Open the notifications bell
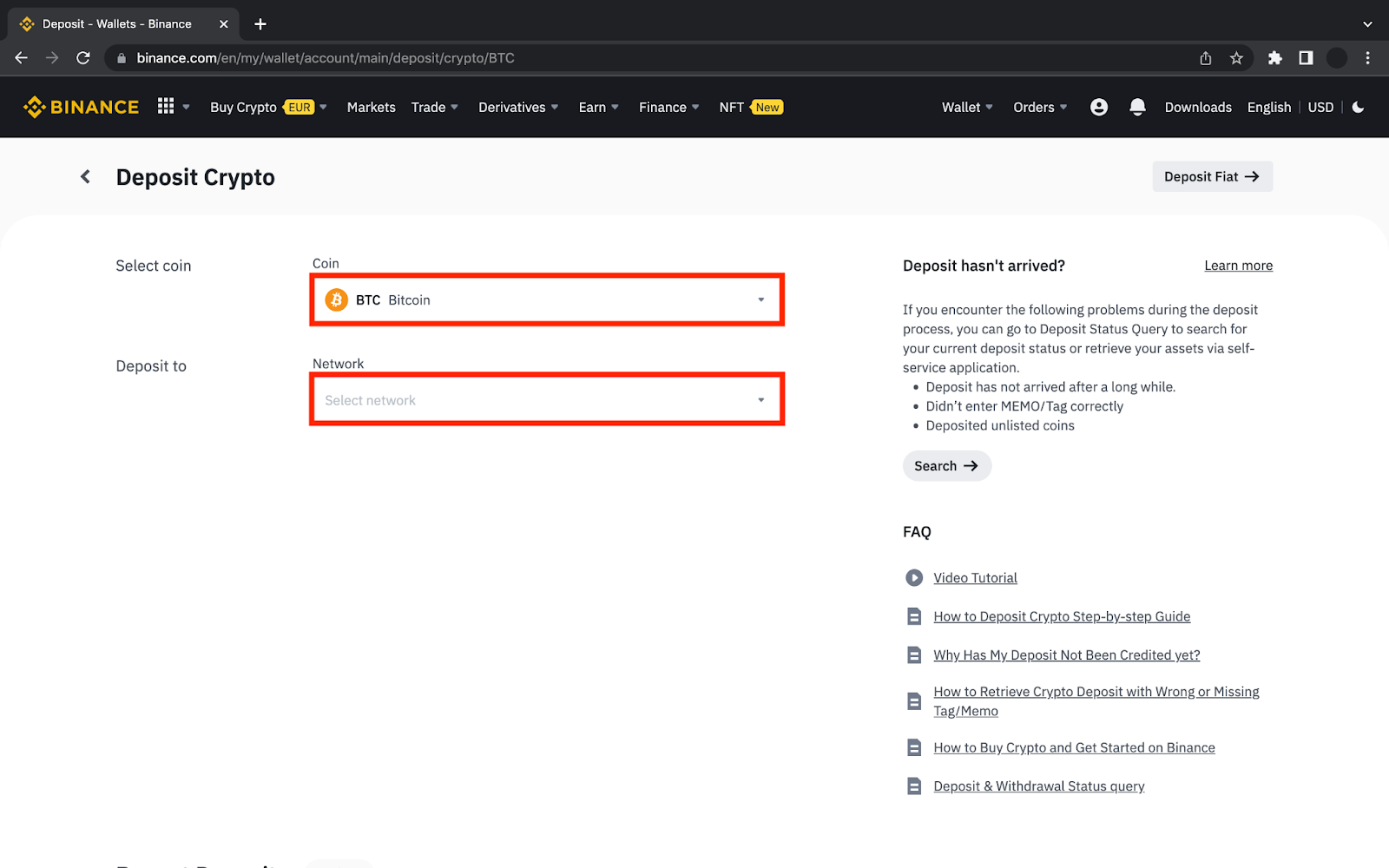The width and height of the screenshot is (1389, 868). [x=1137, y=107]
